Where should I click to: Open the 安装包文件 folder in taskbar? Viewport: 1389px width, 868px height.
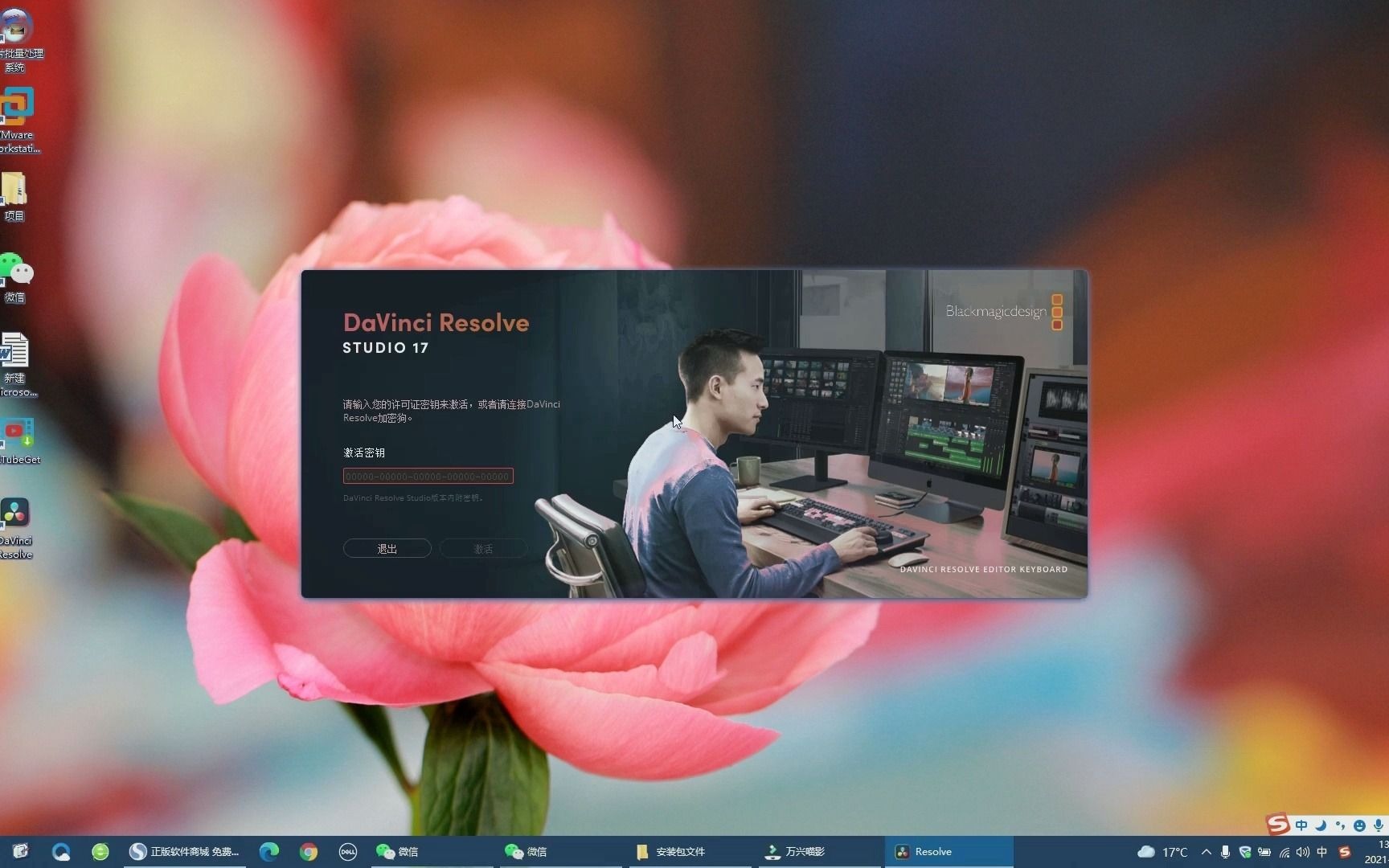[x=691, y=852]
